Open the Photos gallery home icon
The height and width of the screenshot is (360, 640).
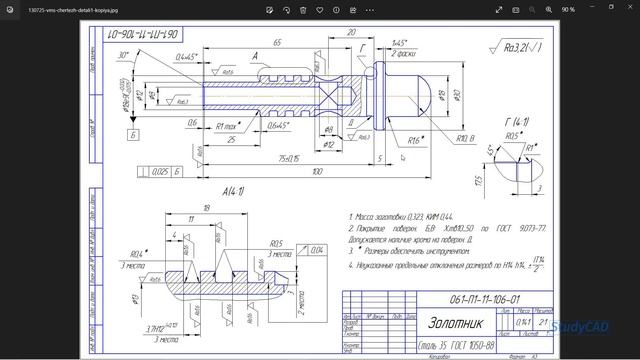(x=10, y=10)
